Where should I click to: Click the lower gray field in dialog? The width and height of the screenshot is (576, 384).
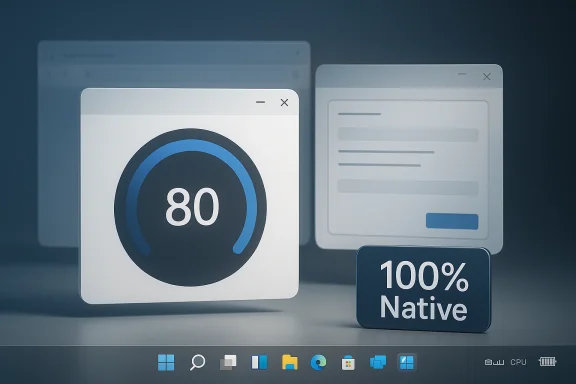click(408, 187)
